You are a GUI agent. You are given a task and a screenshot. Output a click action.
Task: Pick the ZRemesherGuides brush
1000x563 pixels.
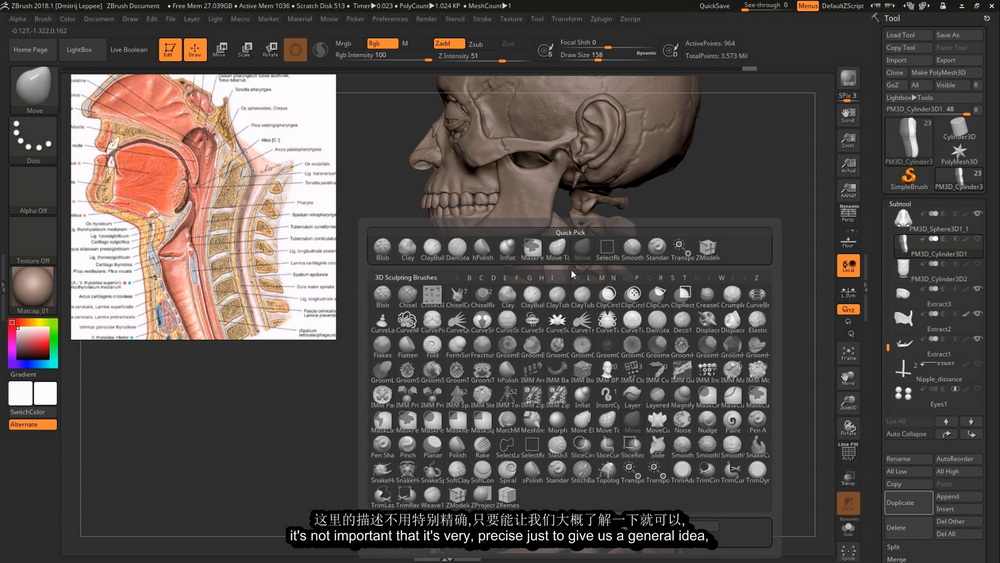[x=508, y=496]
